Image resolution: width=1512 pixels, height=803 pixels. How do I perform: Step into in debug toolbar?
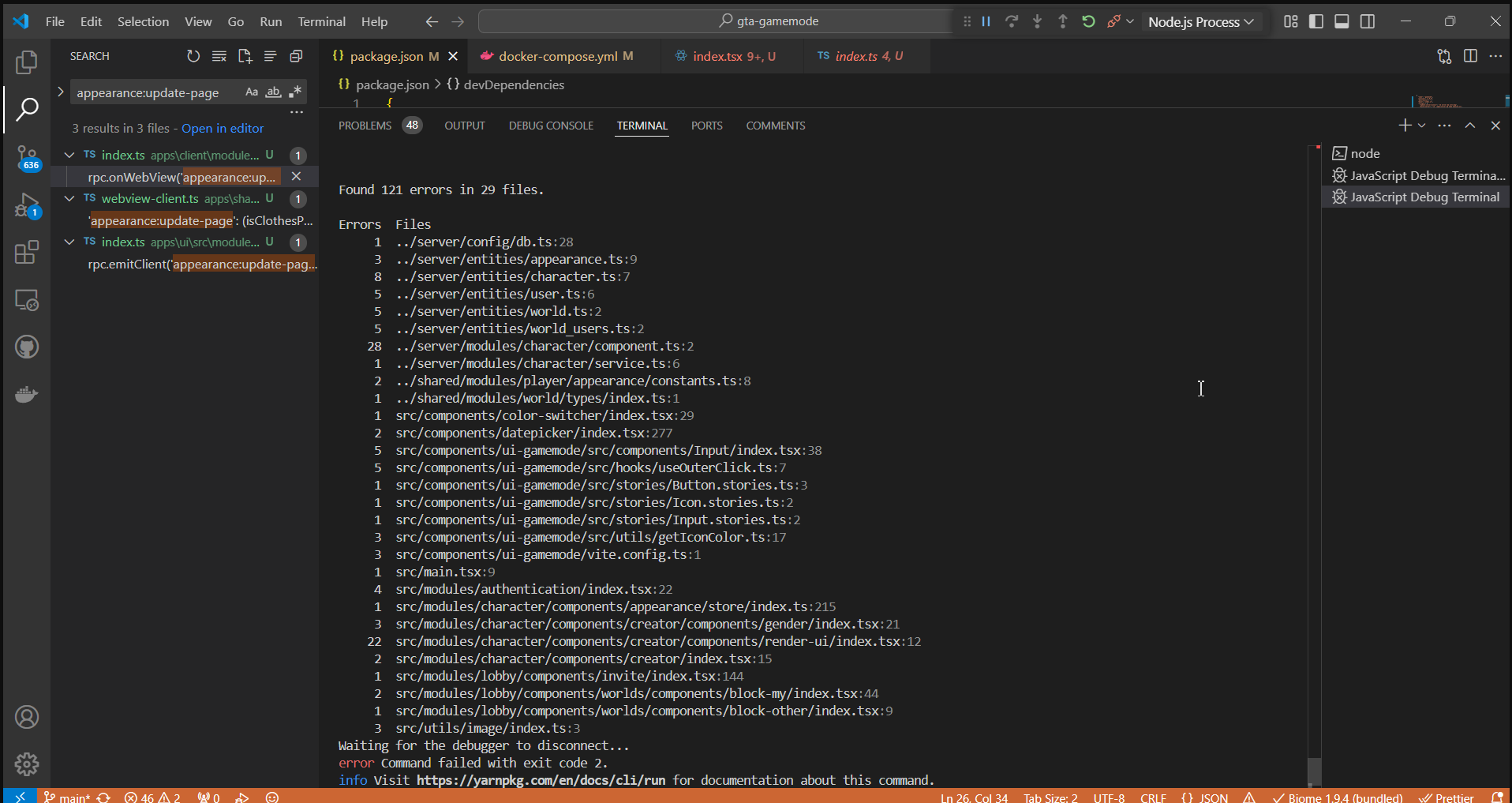click(x=1037, y=21)
